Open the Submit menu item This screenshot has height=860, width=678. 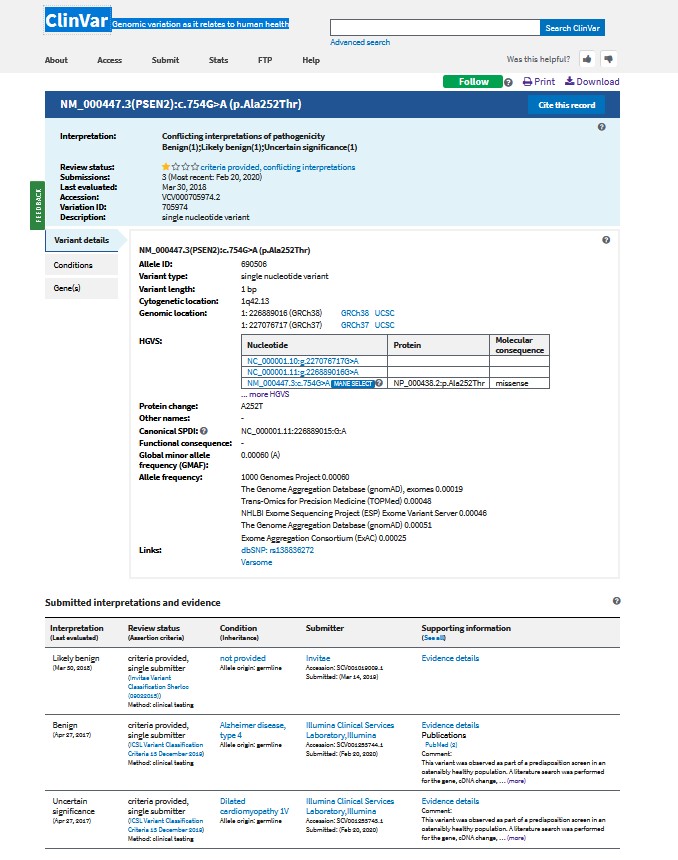point(165,60)
